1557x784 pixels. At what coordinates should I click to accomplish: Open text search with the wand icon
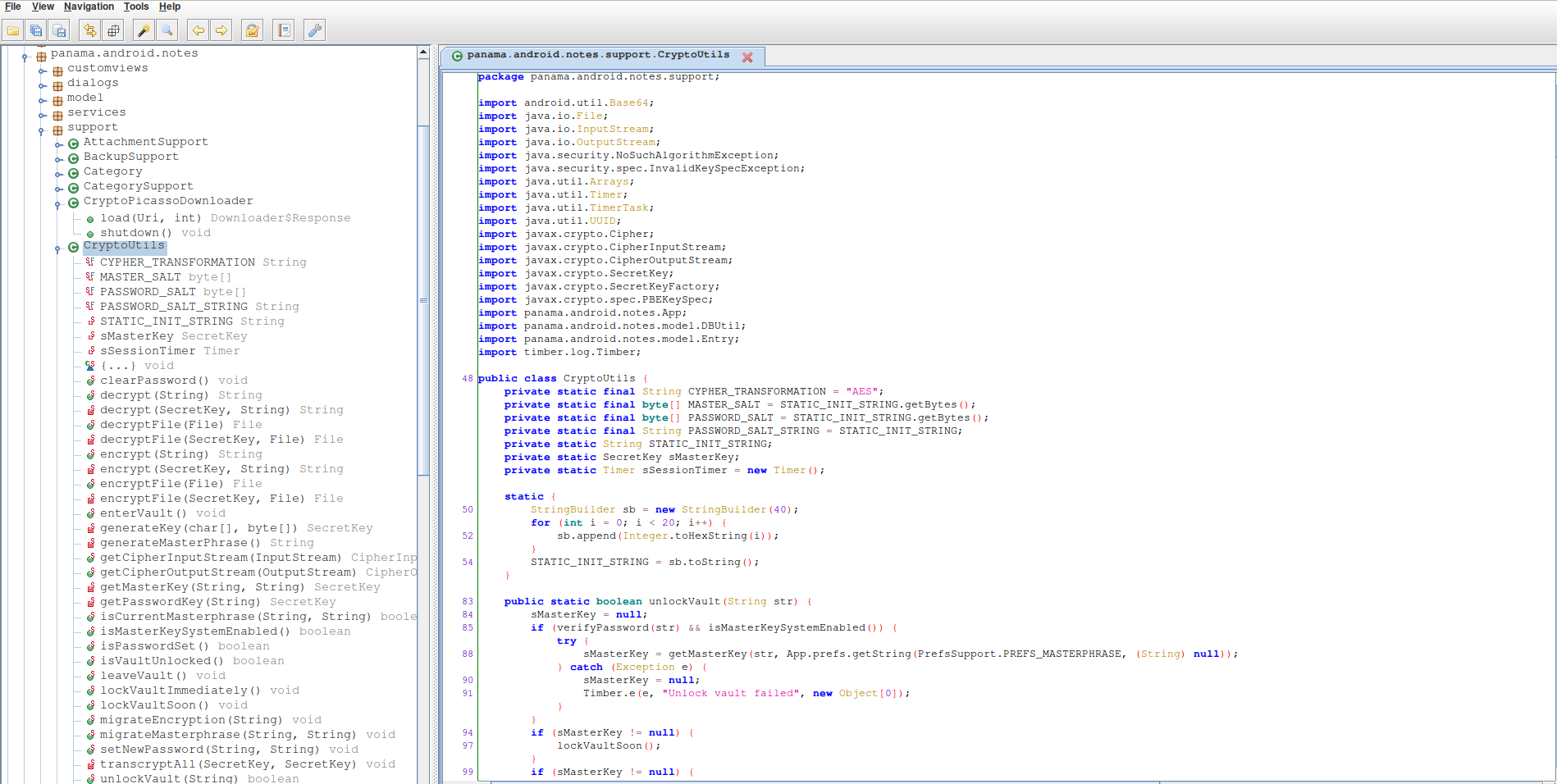144,31
